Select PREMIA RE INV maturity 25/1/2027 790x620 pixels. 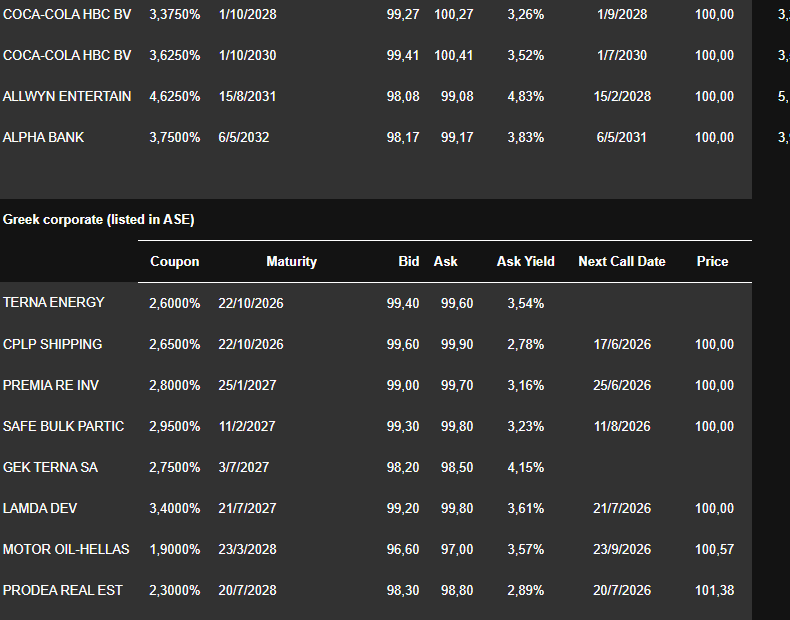click(x=247, y=385)
